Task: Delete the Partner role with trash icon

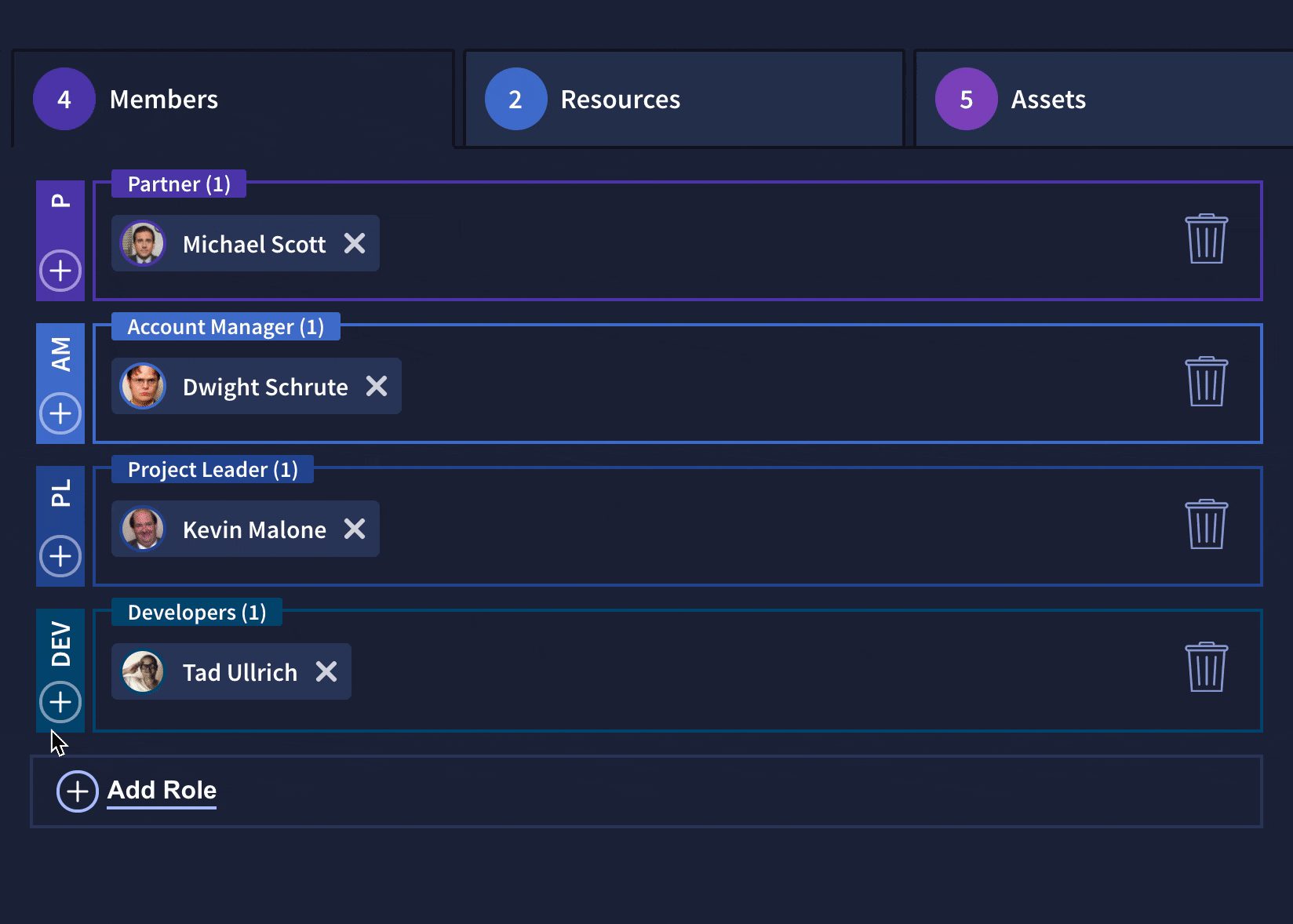Action: click(1207, 238)
